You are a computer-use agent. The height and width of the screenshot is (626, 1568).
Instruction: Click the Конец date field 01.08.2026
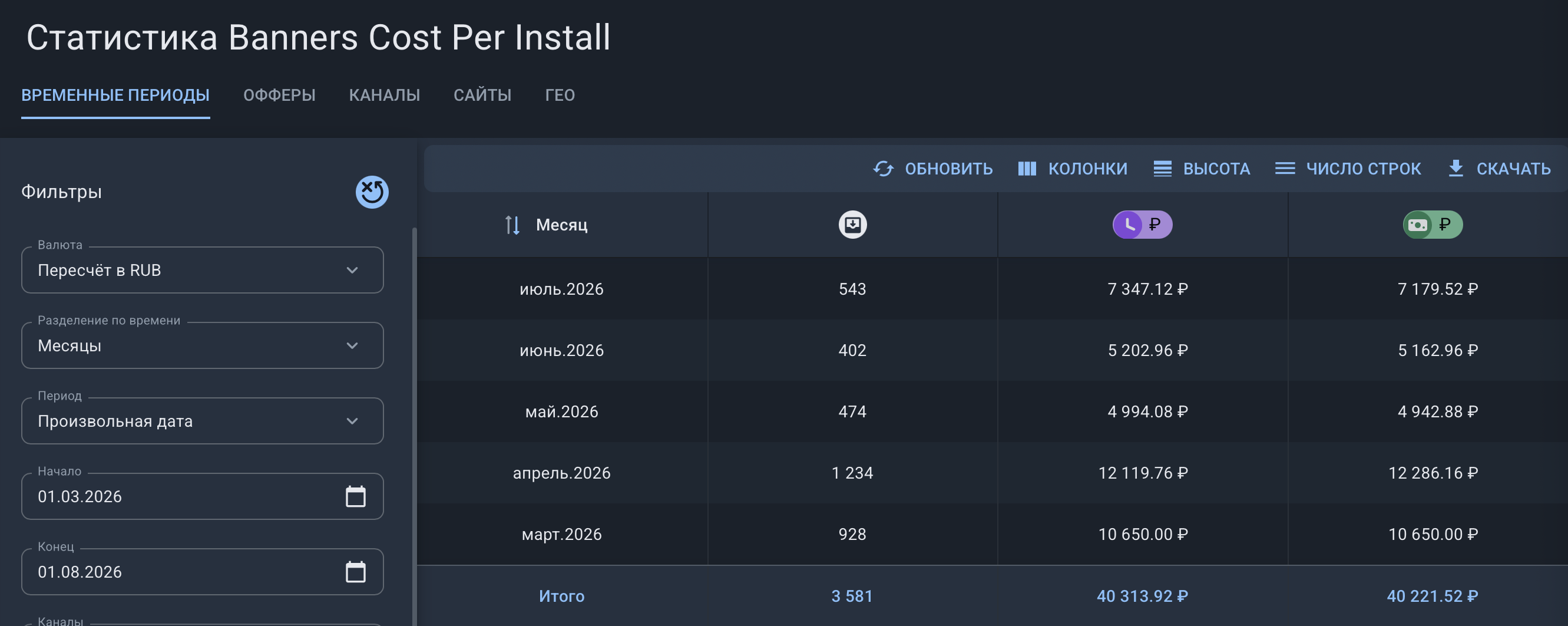point(202,572)
